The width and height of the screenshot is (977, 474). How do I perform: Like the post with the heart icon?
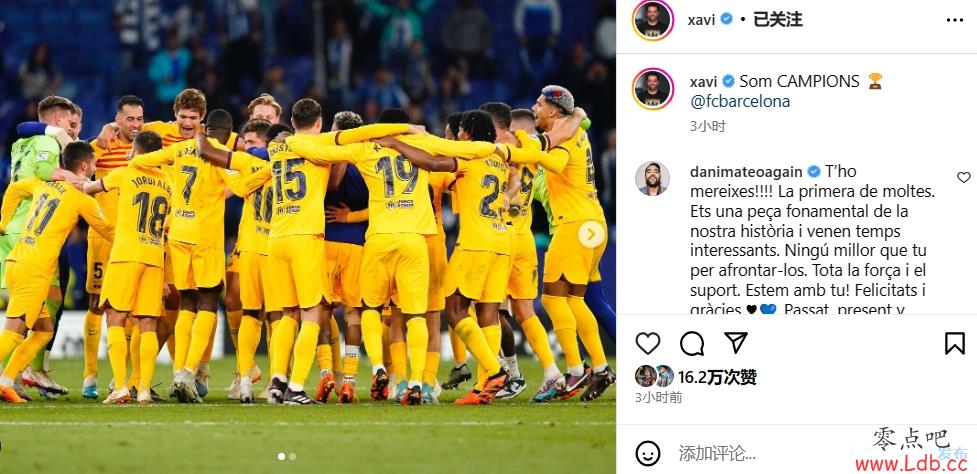[x=647, y=343]
